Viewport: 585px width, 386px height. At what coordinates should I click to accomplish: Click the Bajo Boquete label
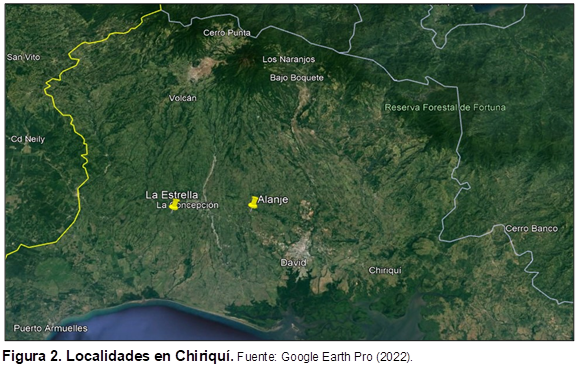[297, 78]
